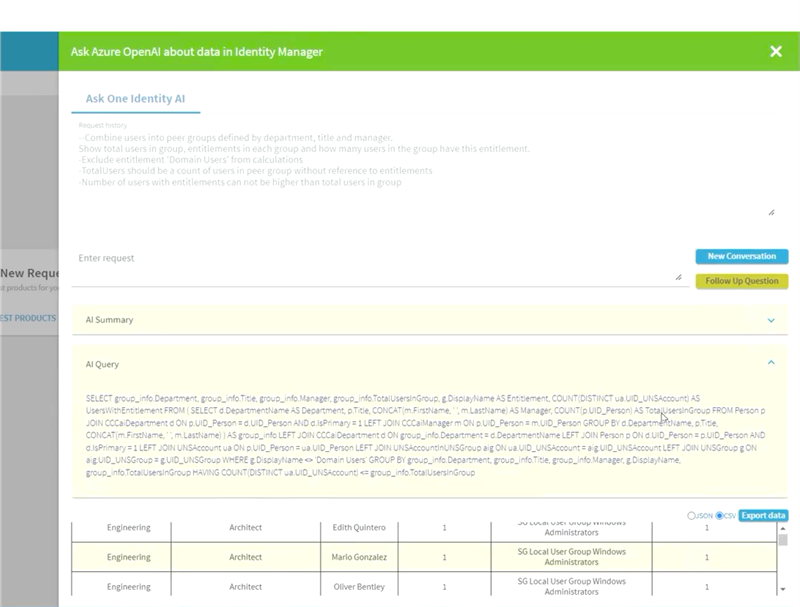
Task: Click the results table scrollbar thumb
Action: 783,540
